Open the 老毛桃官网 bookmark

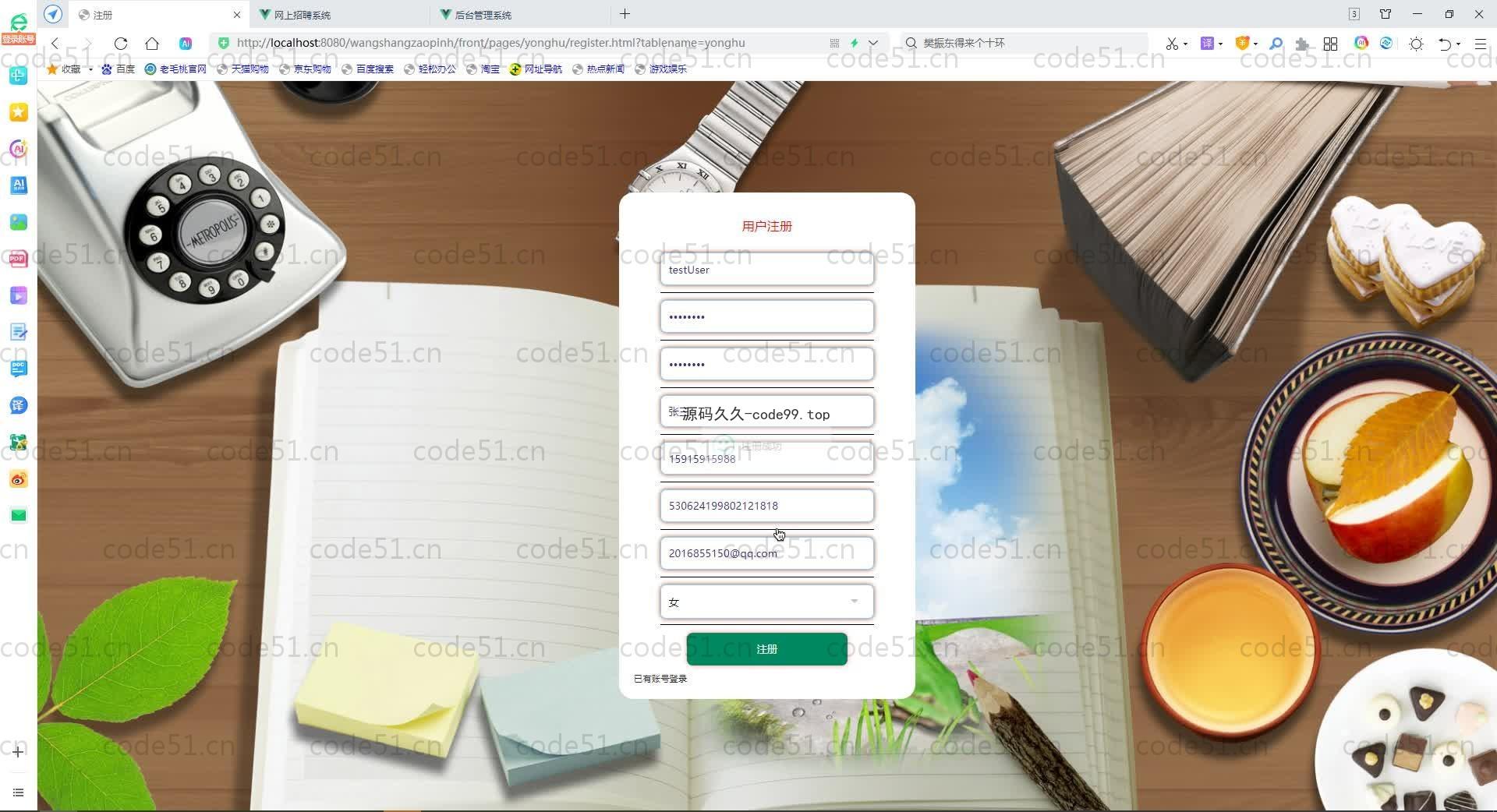pyautogui.click(x=175, y=69)
